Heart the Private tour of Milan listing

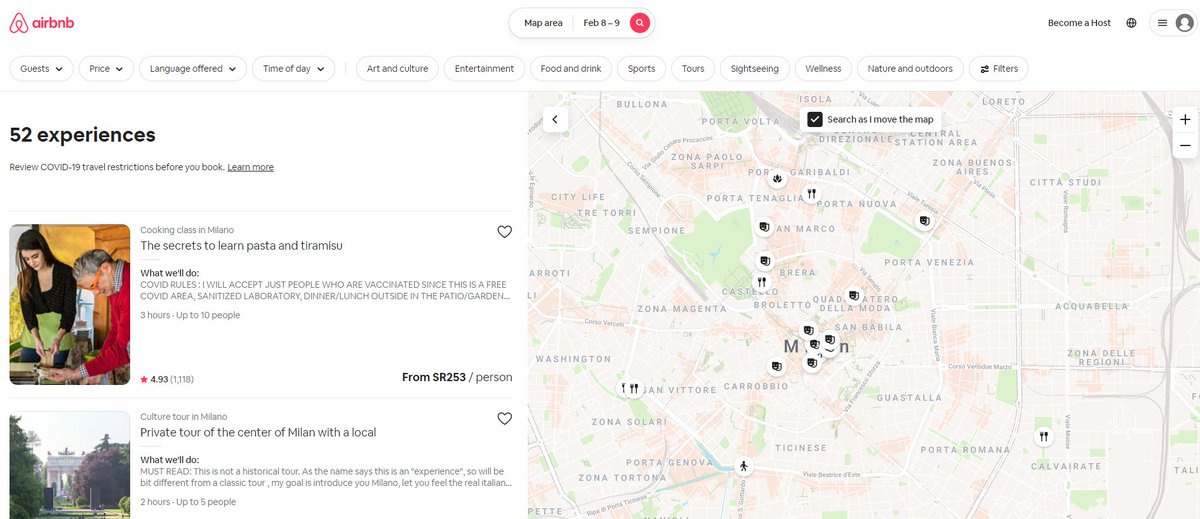click(x=505, y=419)
